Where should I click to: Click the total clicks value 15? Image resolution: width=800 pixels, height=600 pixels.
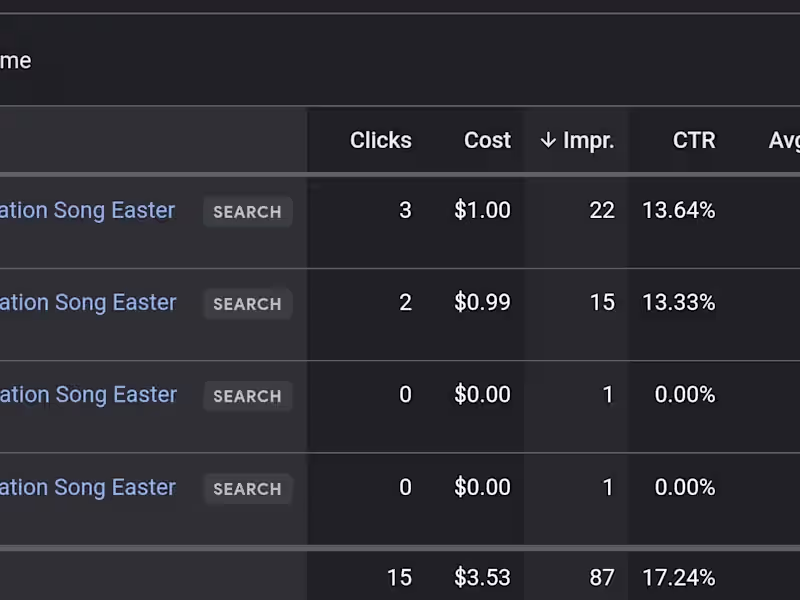click(399, 578)
